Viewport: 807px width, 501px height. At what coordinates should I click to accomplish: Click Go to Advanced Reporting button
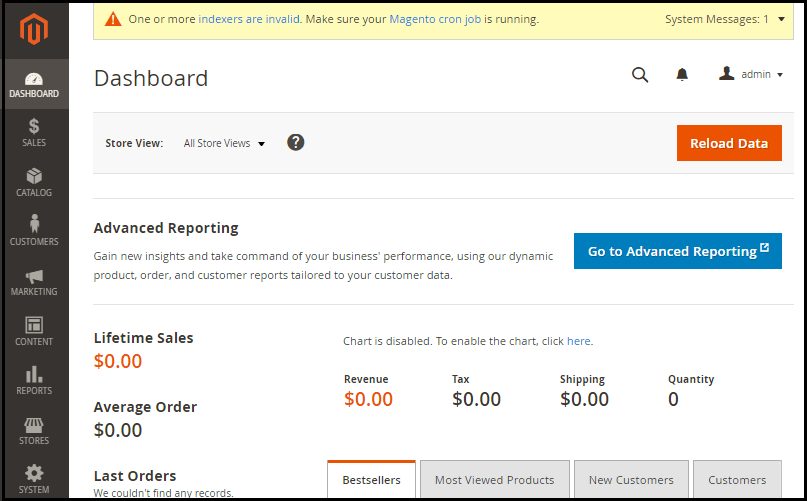pos(677,251)
